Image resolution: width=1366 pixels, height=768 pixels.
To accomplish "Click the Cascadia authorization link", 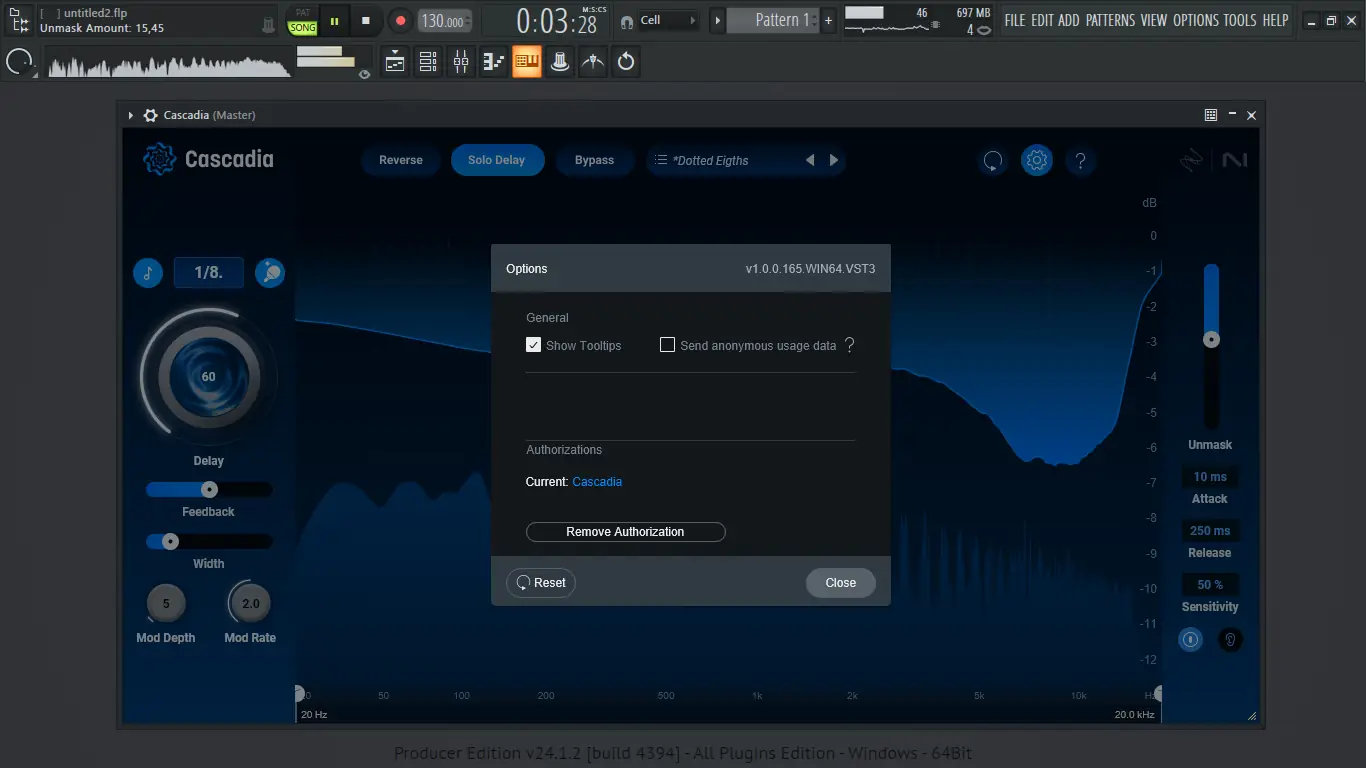I will [x=597, y=481].
